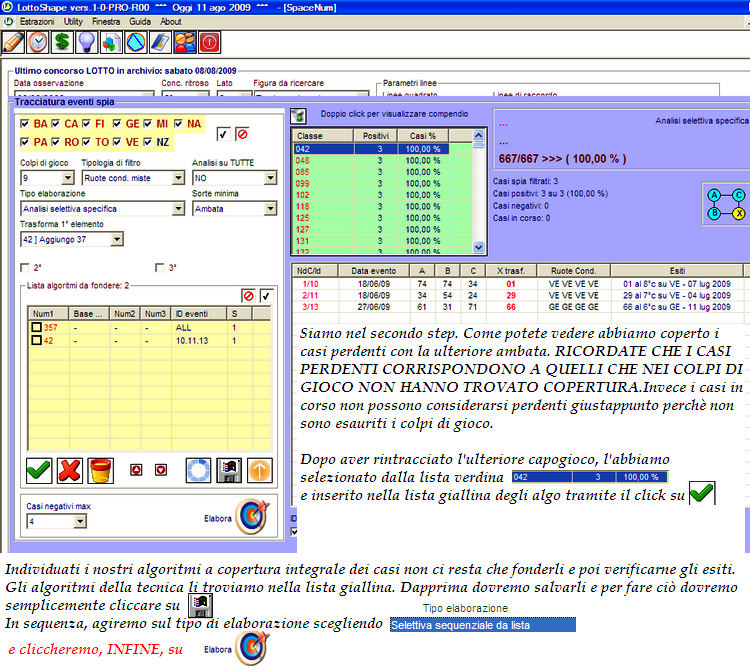Click the small red up arrow icon
Screen dimensions: 750x668
coord(136,470)
